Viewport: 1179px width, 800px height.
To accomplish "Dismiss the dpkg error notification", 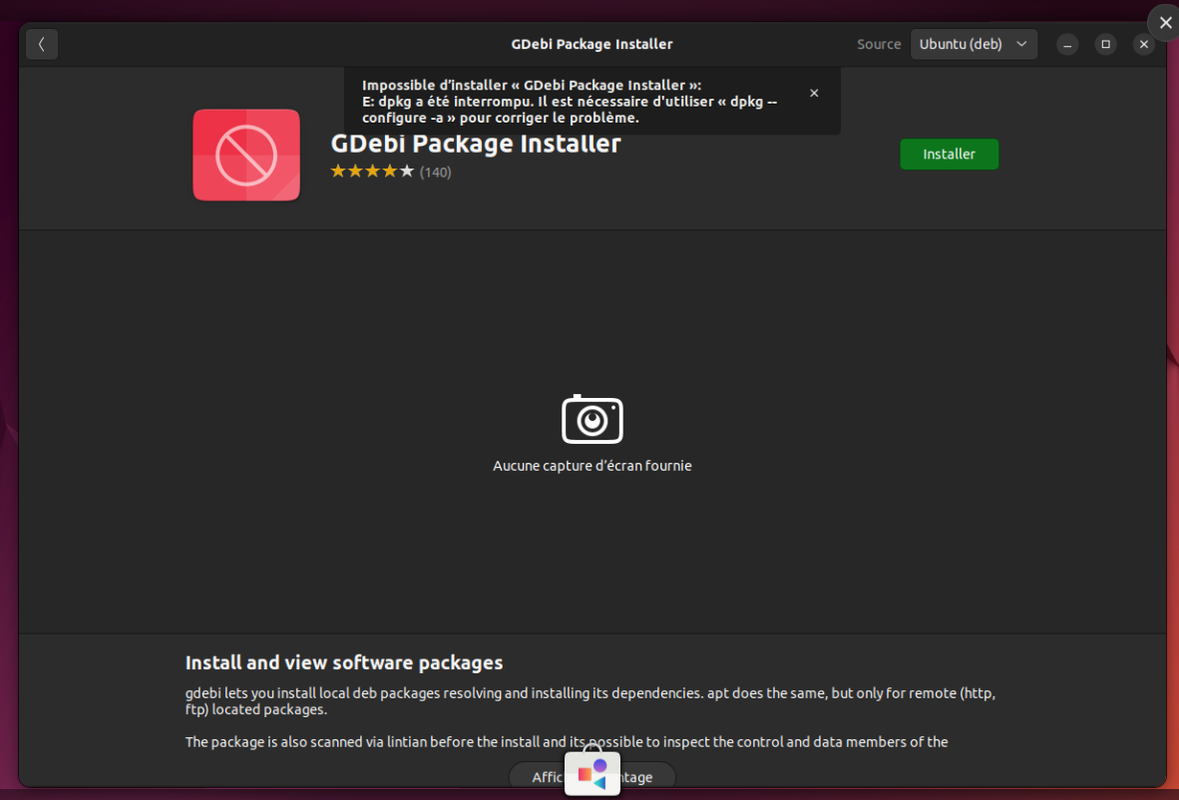I will (814, 93).
